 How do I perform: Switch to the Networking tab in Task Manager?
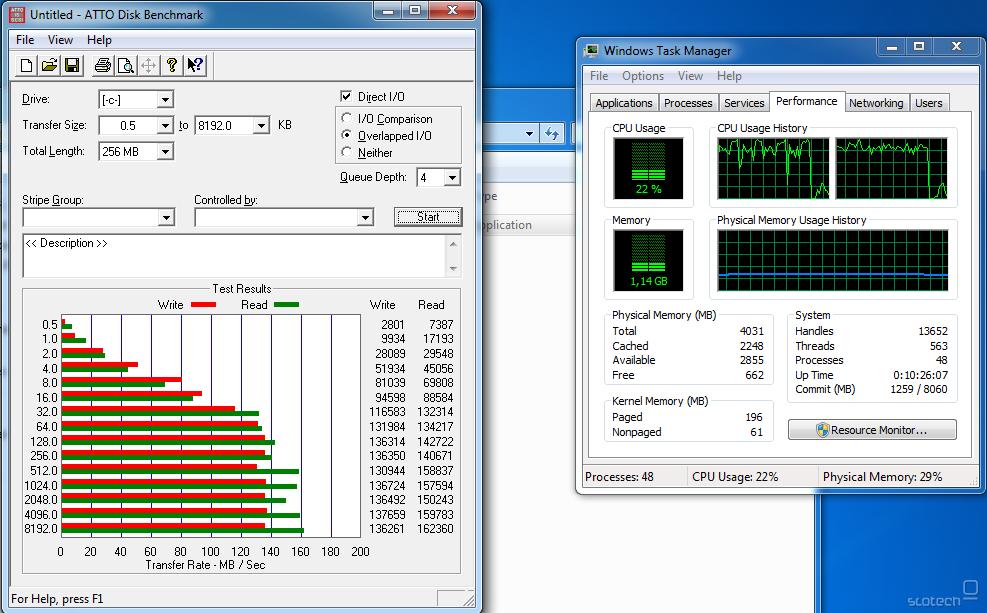click(876, 103)
